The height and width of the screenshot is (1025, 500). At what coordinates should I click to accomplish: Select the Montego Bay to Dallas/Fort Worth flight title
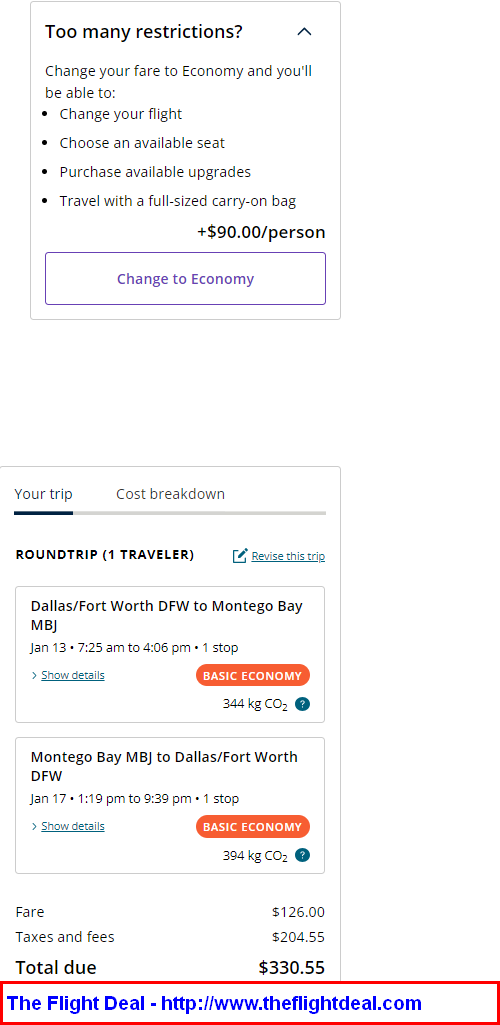164,766
